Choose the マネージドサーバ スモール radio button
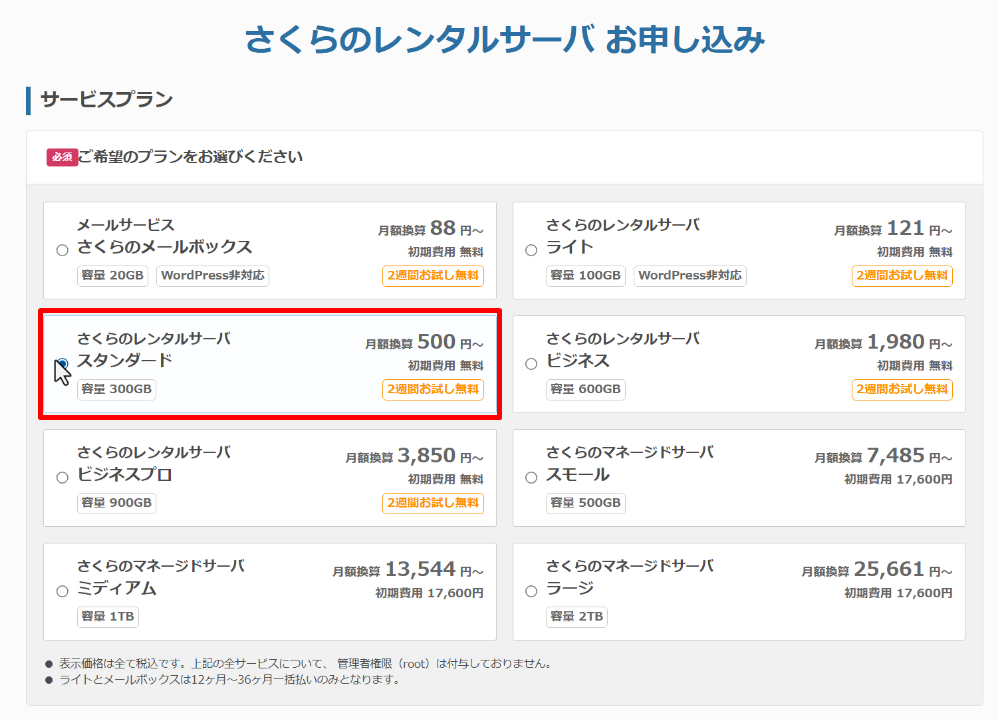This screenshot has width=998, height=720. (x=531, y=478)
